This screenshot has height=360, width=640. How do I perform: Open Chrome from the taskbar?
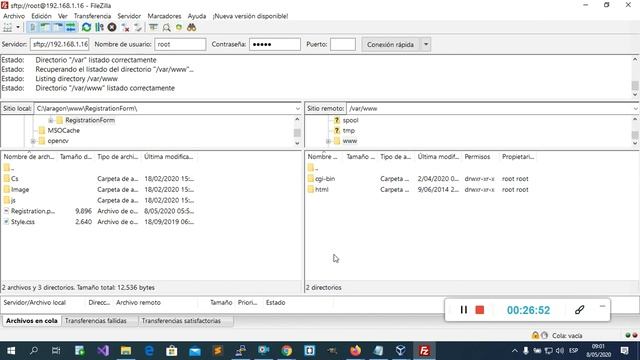[287, 351]
